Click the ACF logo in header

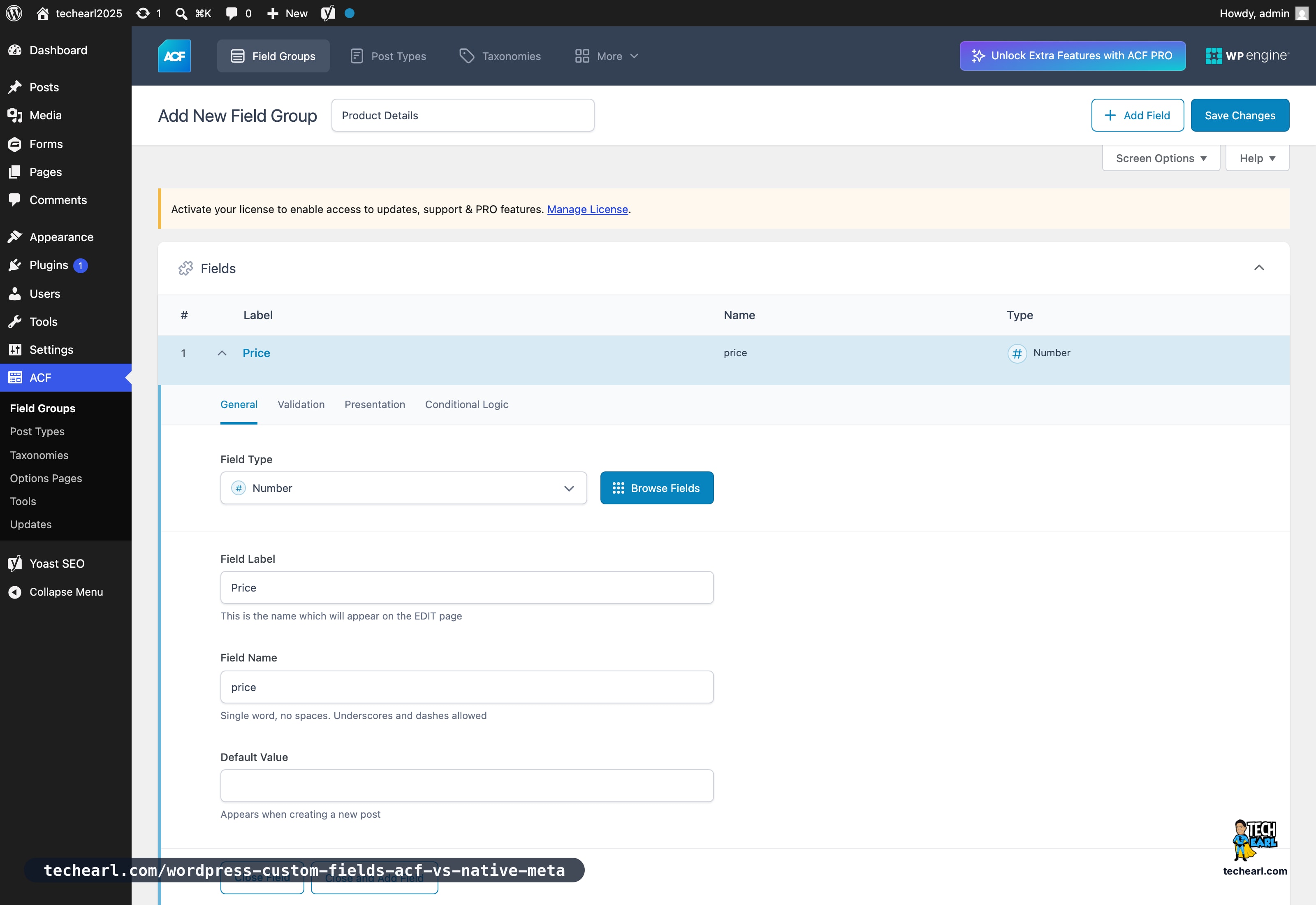(x=174, y=56)
